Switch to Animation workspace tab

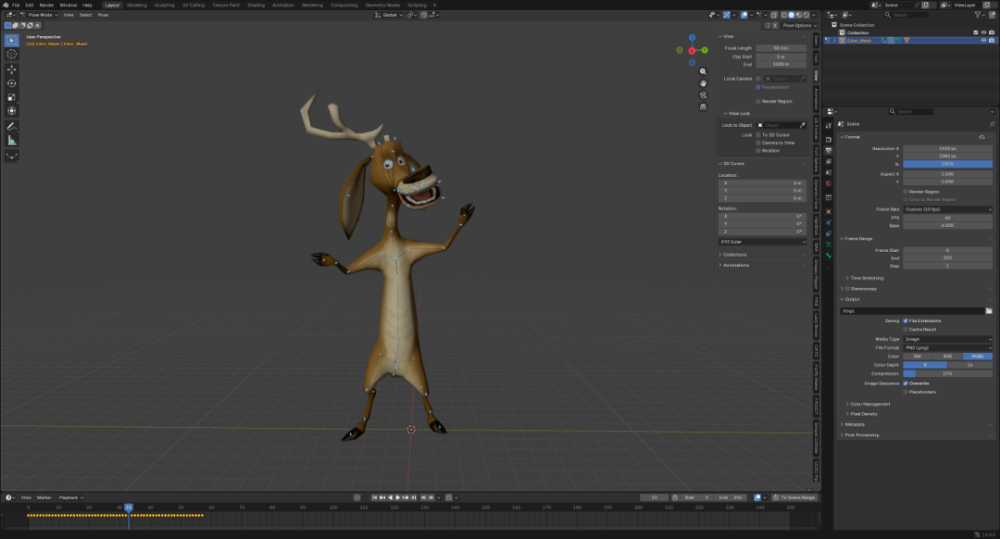283,4
